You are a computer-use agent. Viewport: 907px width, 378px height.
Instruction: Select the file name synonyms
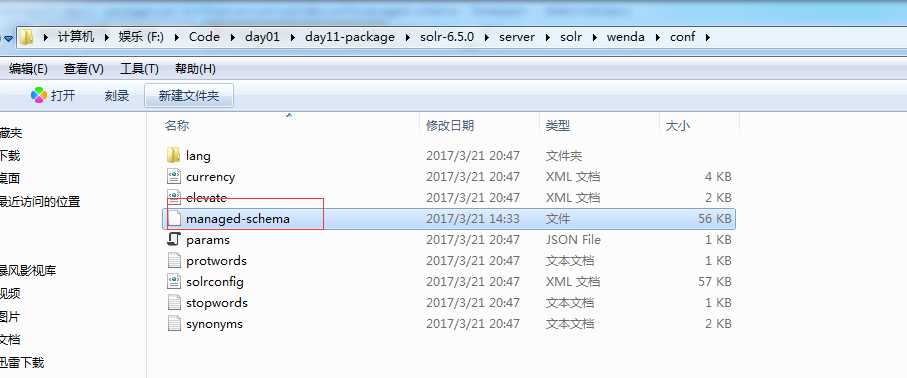coord(214,324)
